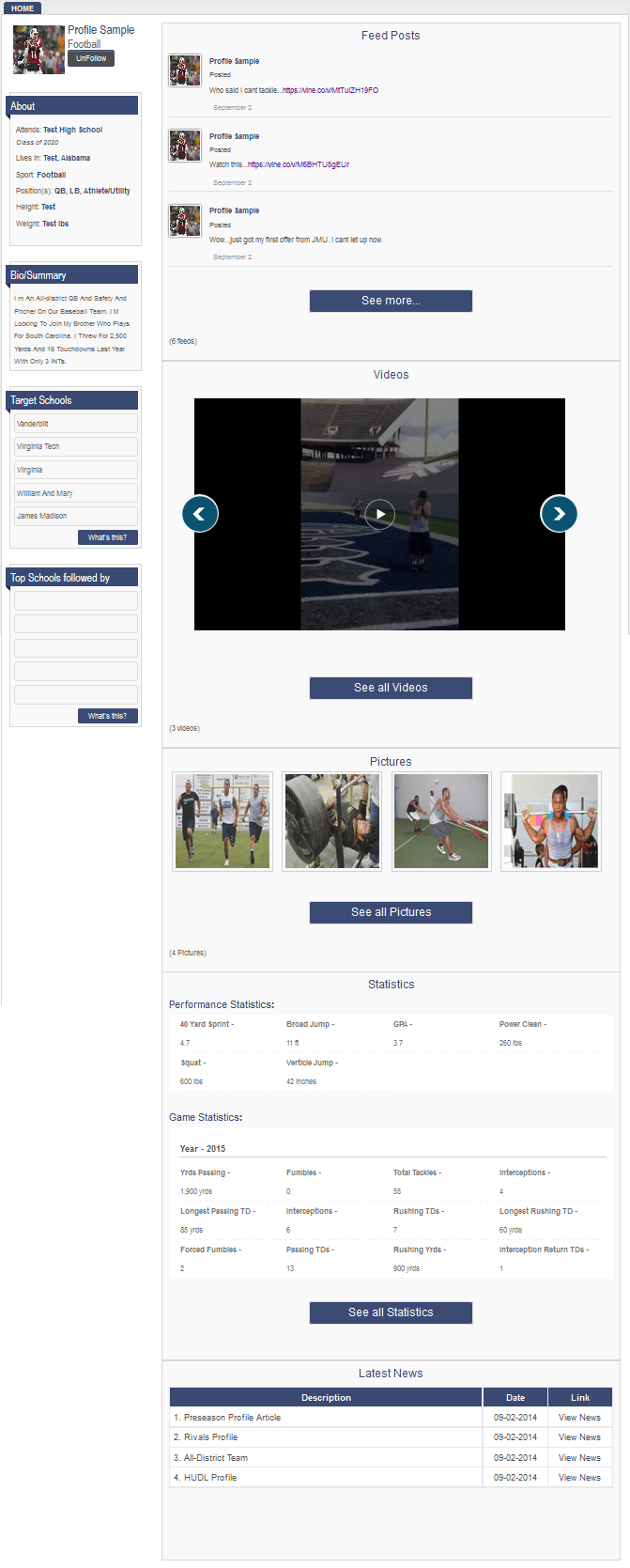The image size is (630, 1568).
Task: Click '2. Rivals Profile' row text
Action: (206, 1437)
